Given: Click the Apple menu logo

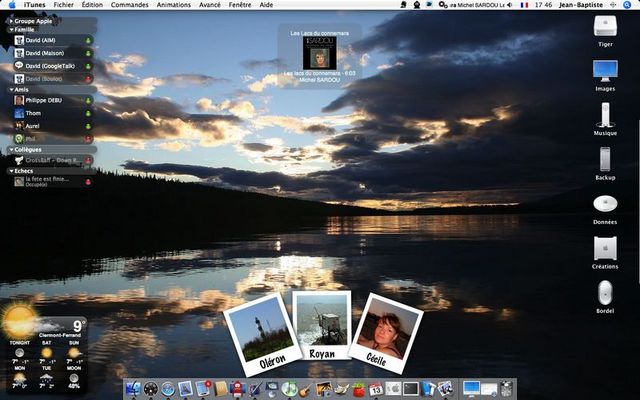Looking at the screenshot, I should tap(12, 5).
